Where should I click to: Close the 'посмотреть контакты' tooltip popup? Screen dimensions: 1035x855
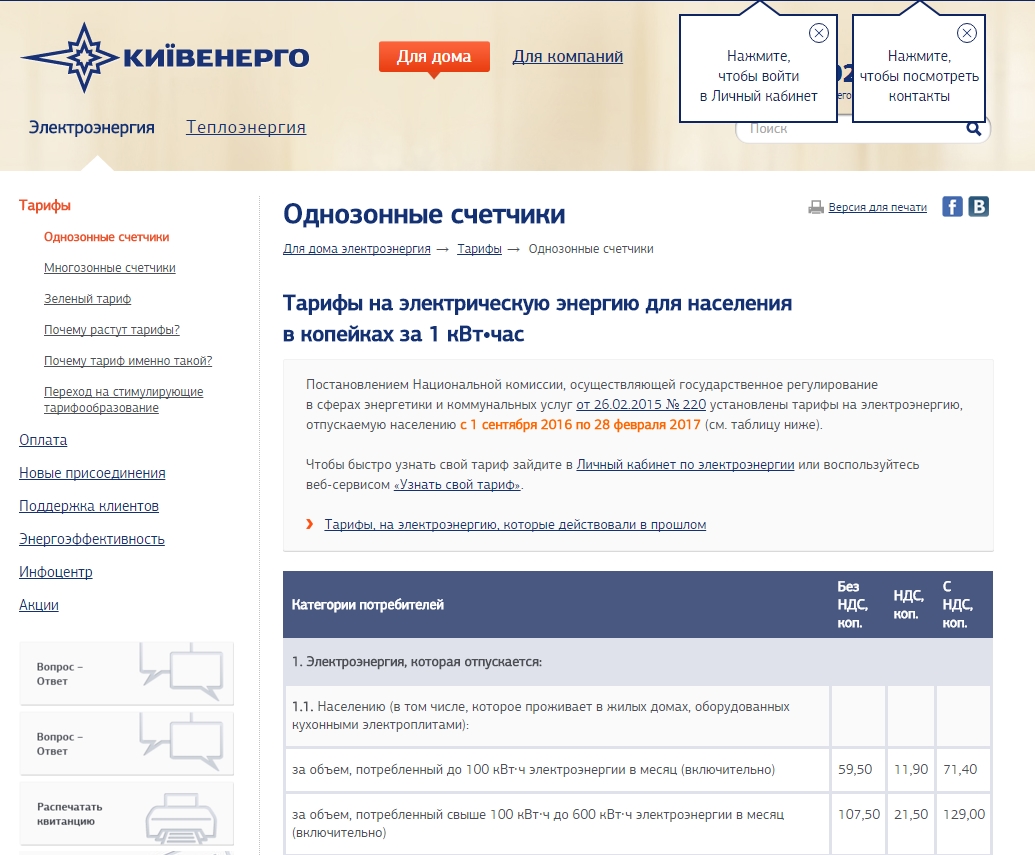point(966,33)
